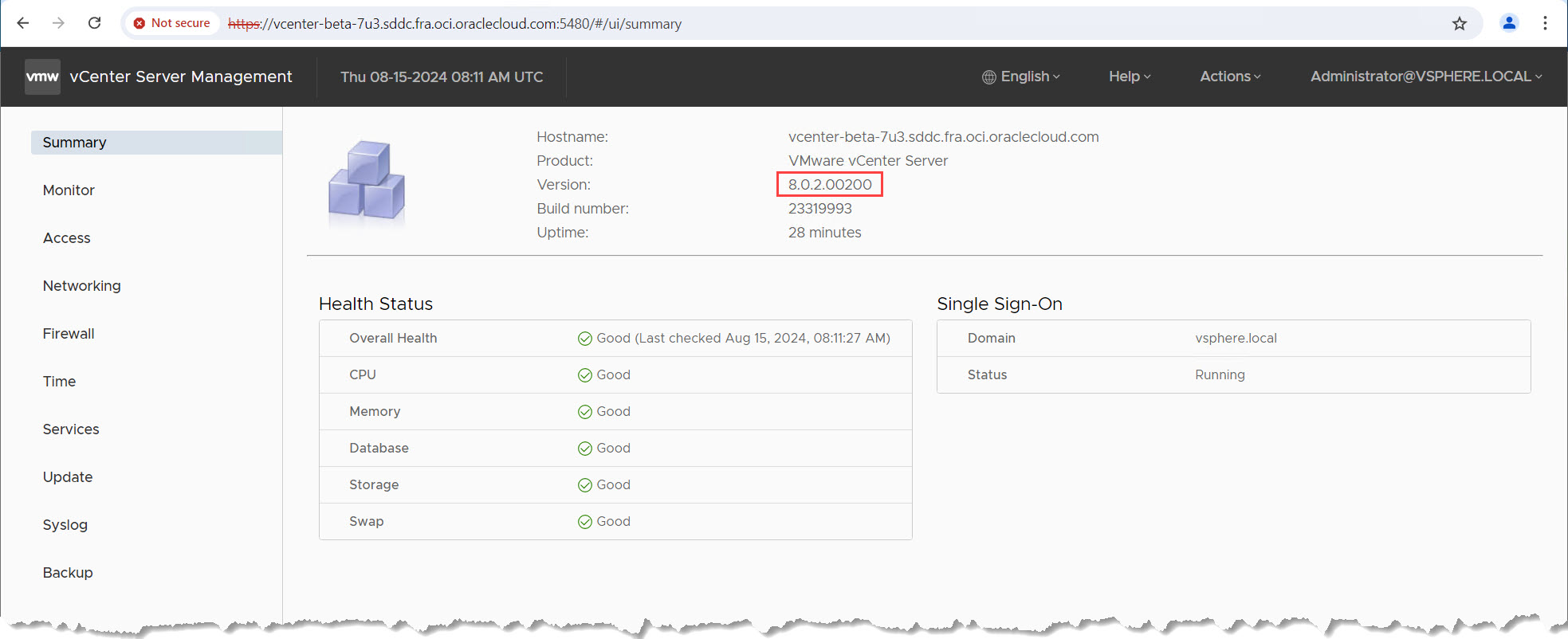The image size is (1568, 639).
Task: Open the Backup section
Action: pyautogui.click(x=68, y=573)
